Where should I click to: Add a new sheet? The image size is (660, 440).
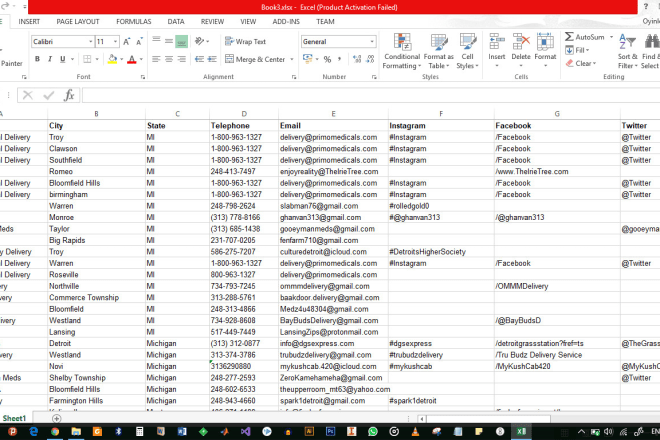tap(56, 419)
